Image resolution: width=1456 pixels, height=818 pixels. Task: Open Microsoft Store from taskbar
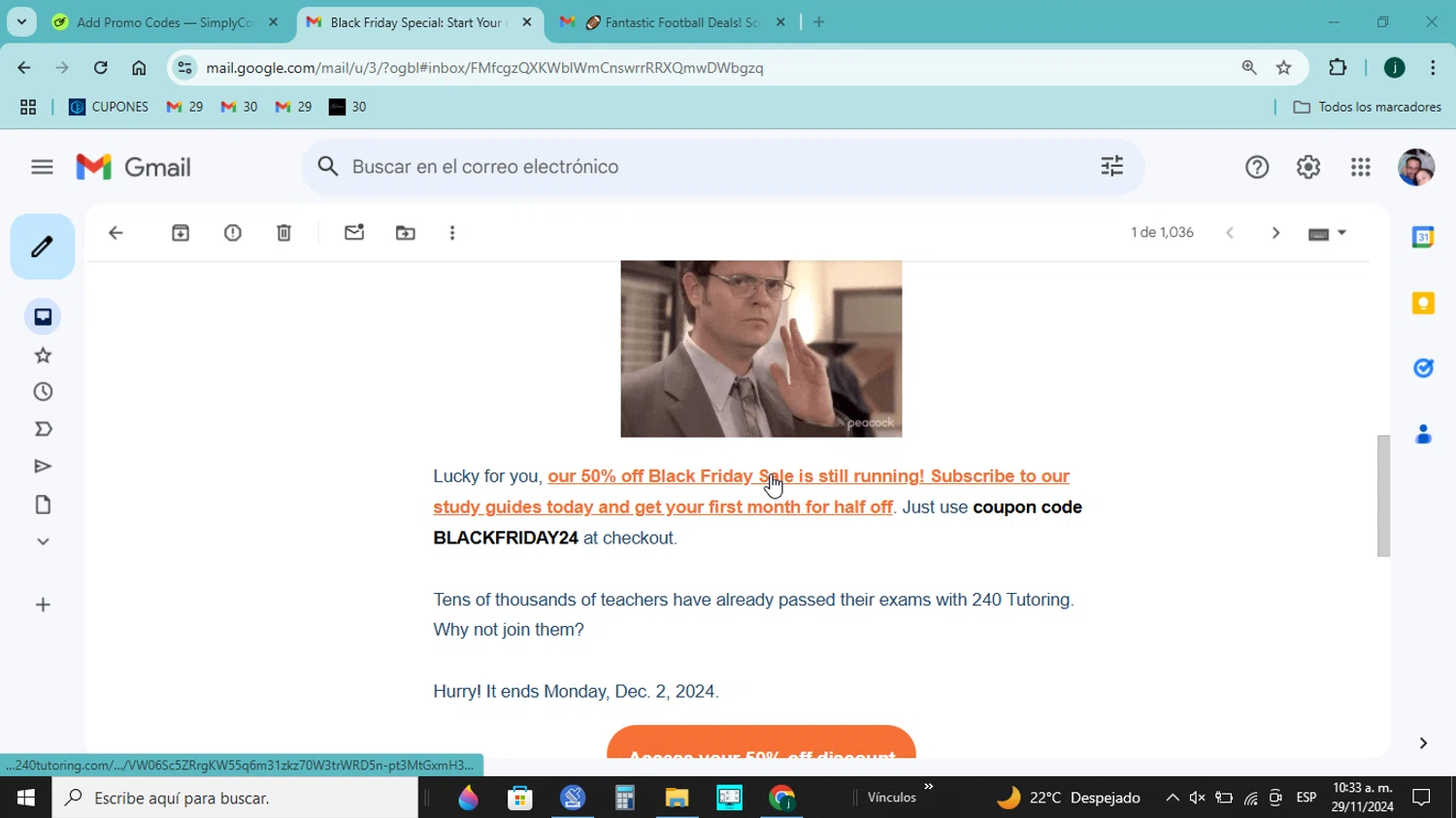520,798
